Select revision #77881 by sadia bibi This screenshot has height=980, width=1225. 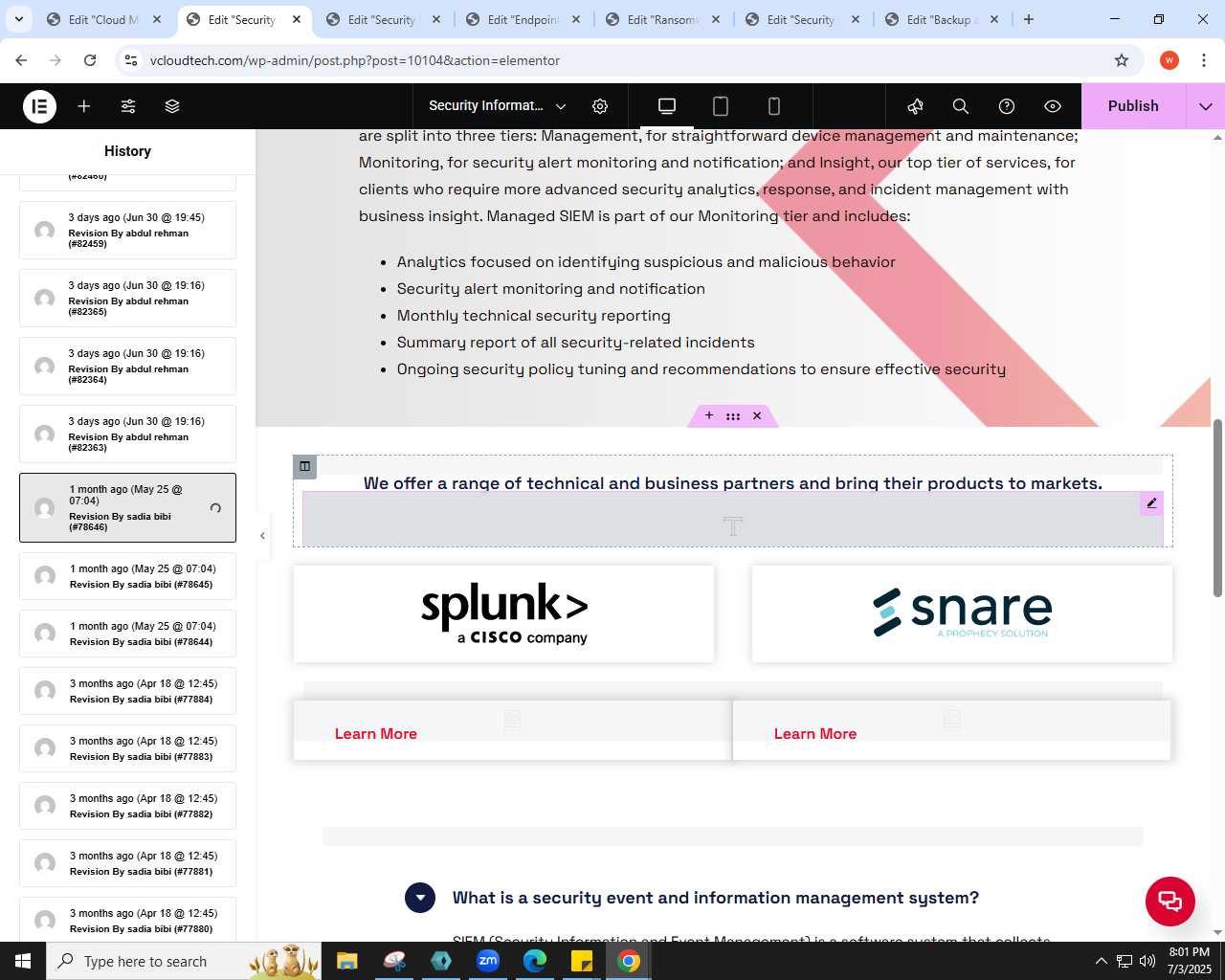127,863
